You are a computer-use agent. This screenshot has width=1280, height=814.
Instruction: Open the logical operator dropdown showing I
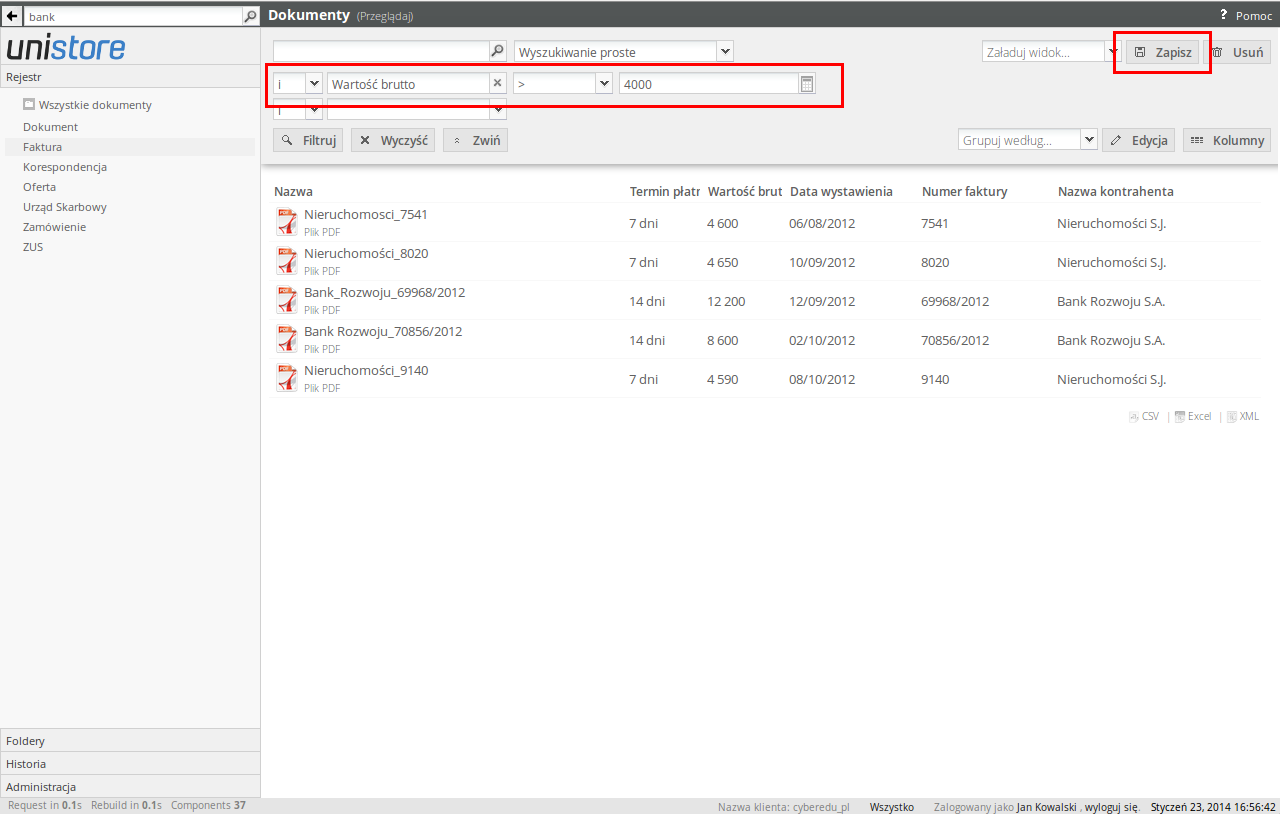(x=314, y=84)
